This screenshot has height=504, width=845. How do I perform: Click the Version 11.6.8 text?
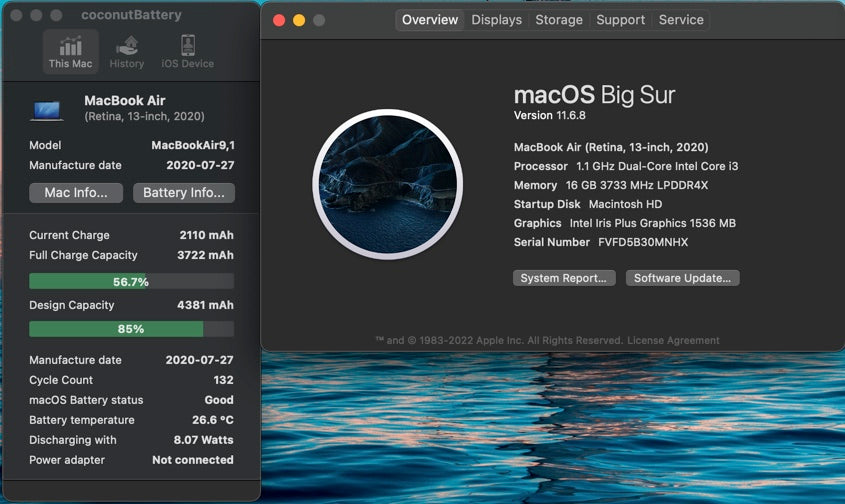[x=549, y=115]
